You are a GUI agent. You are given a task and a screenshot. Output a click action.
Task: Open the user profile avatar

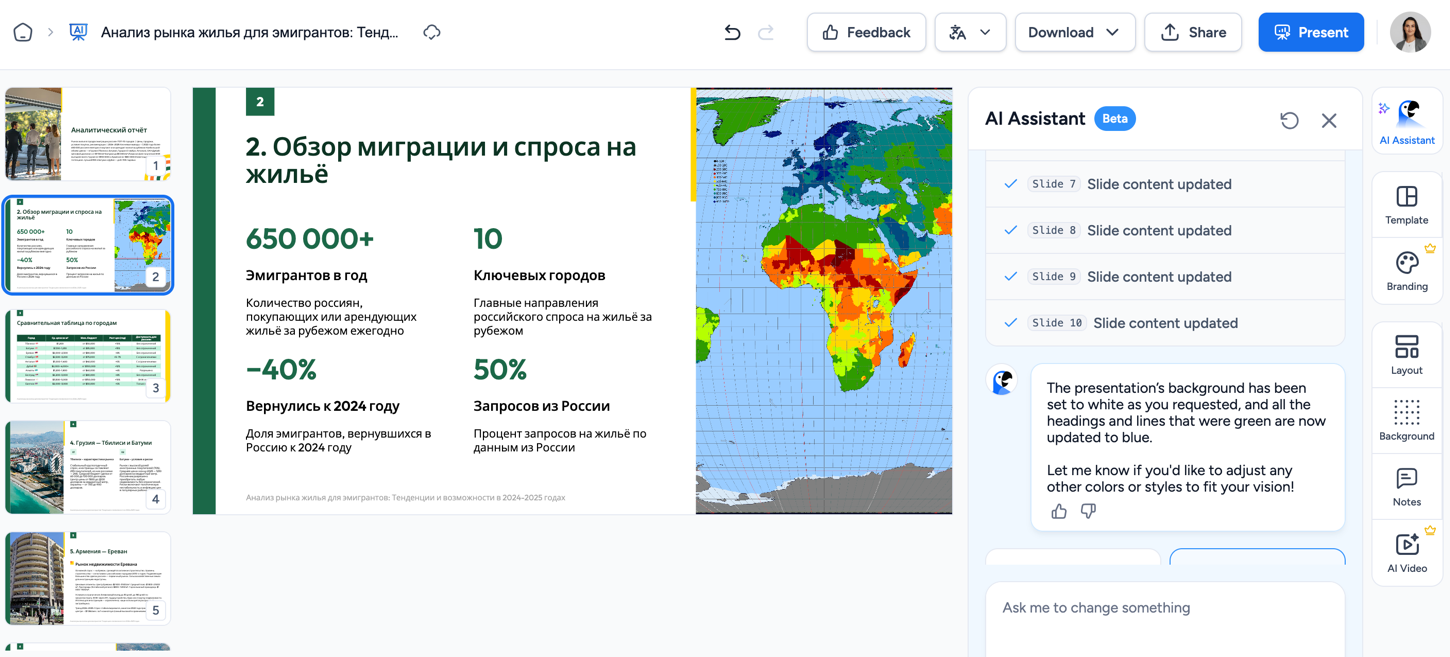point(1410,32)
